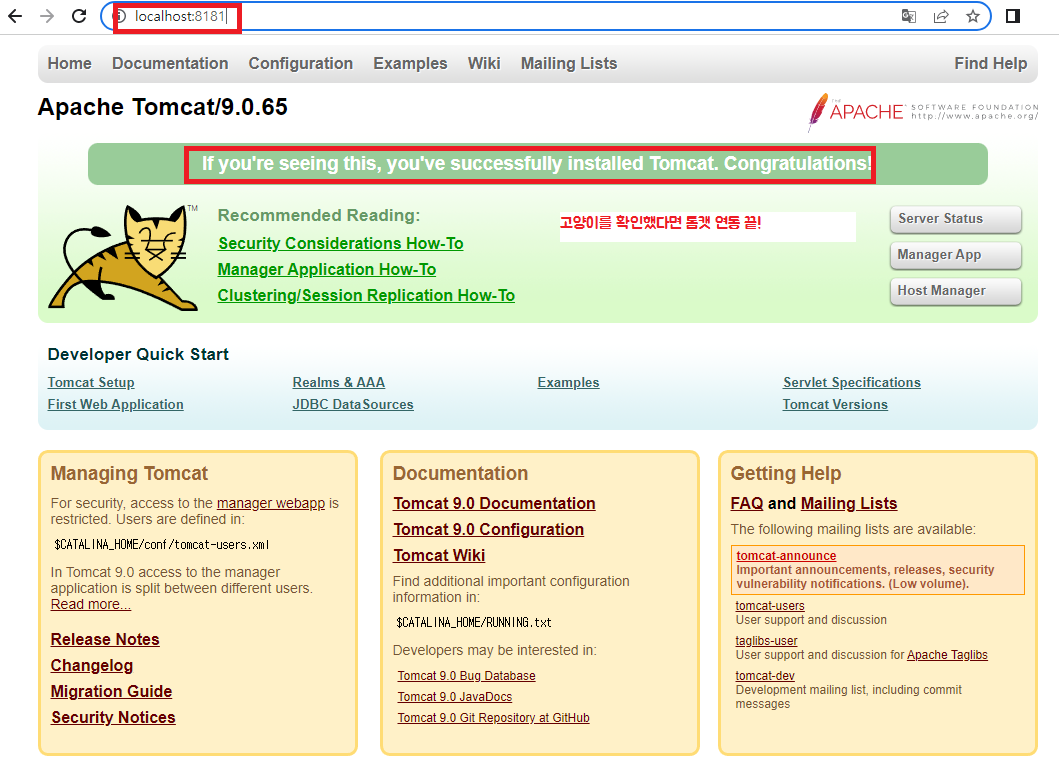Open the tomcat-dev mailing list link
The height and width of the screenshot is (757, 1059).
coord(765,676)
